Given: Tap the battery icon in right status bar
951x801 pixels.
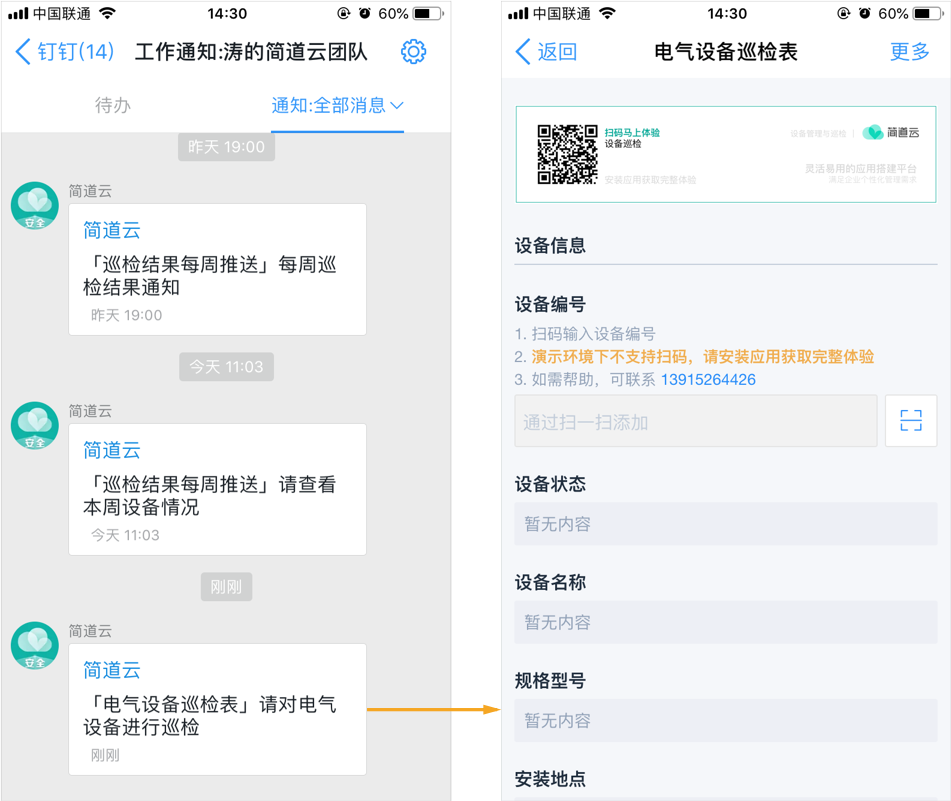Looking at the screenshot, I should pos(929,13).
